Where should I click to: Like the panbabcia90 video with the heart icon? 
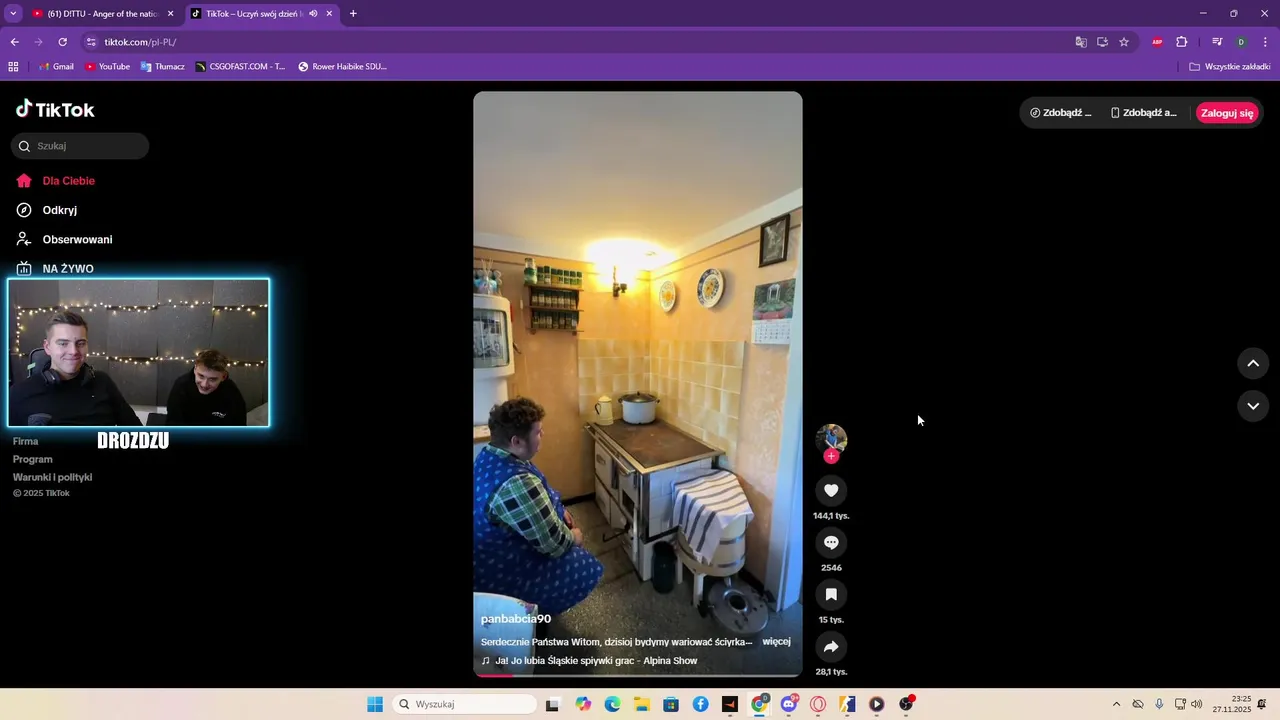(831, 490)
